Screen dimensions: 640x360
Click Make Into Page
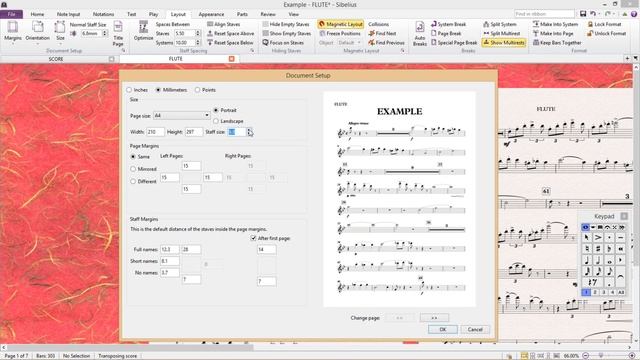coord(553,33)
